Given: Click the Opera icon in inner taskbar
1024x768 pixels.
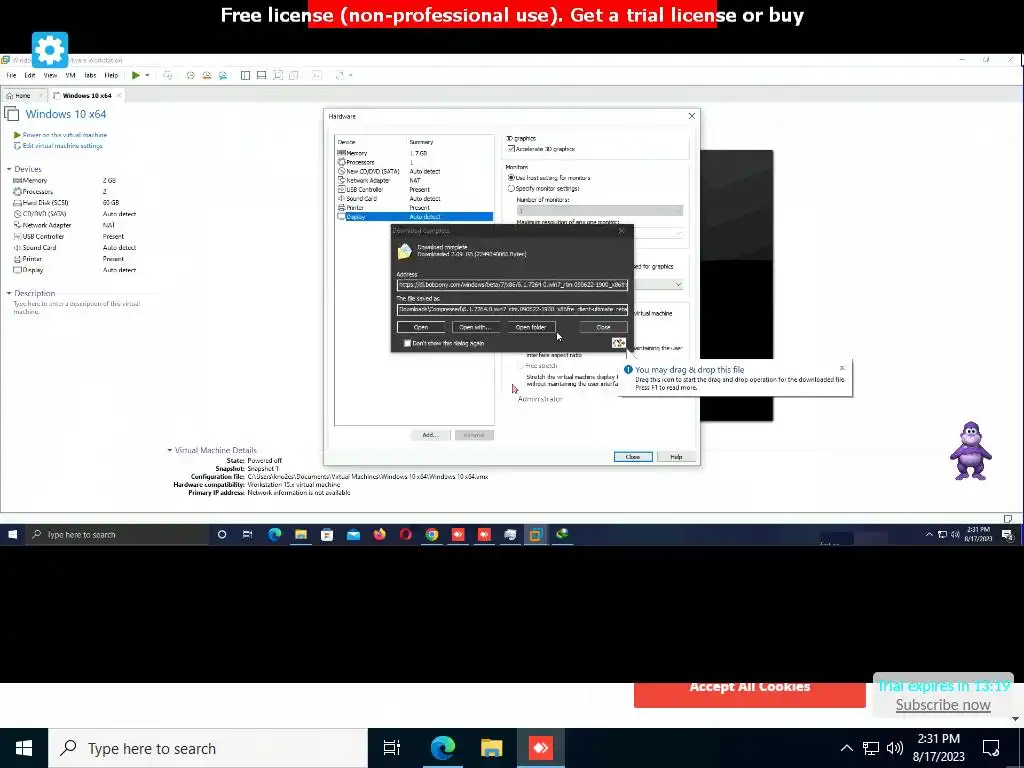Looking at the screenshot, I should (x=406, y=534).
